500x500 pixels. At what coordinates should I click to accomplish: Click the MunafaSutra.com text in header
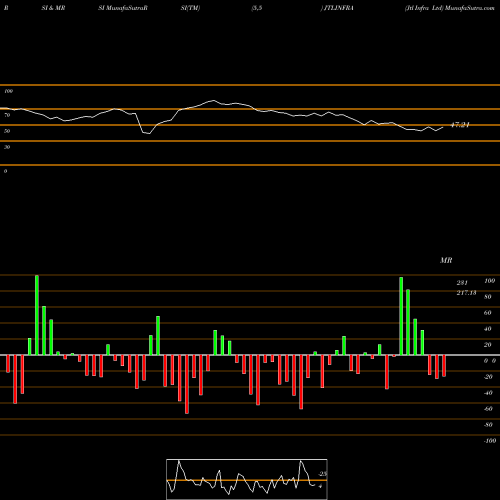coord(470,8)
